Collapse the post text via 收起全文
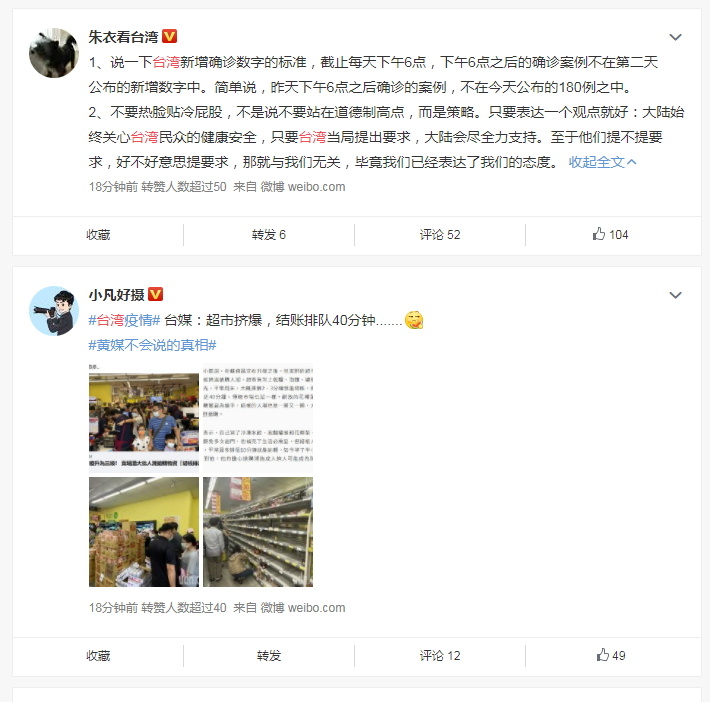This screenshot has height=702, width=710. coord(602,162)
